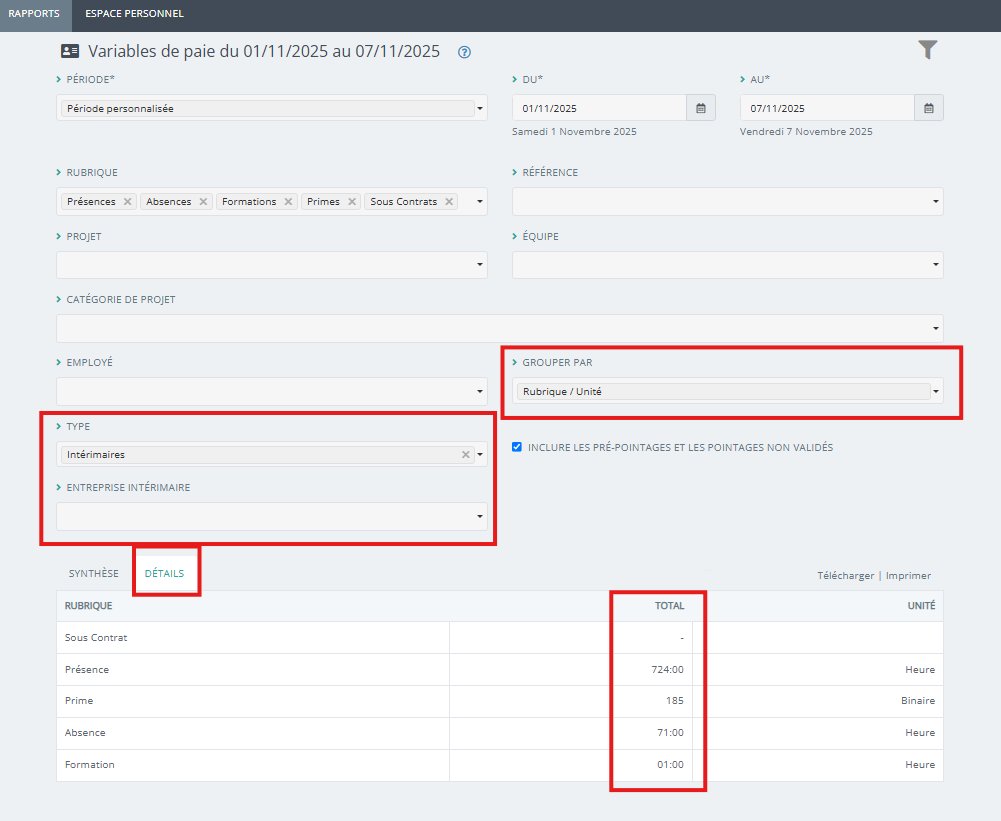Open the calendar picker for AU date
The height and width of the screenshot is (821, 1001).
[928, 108]
